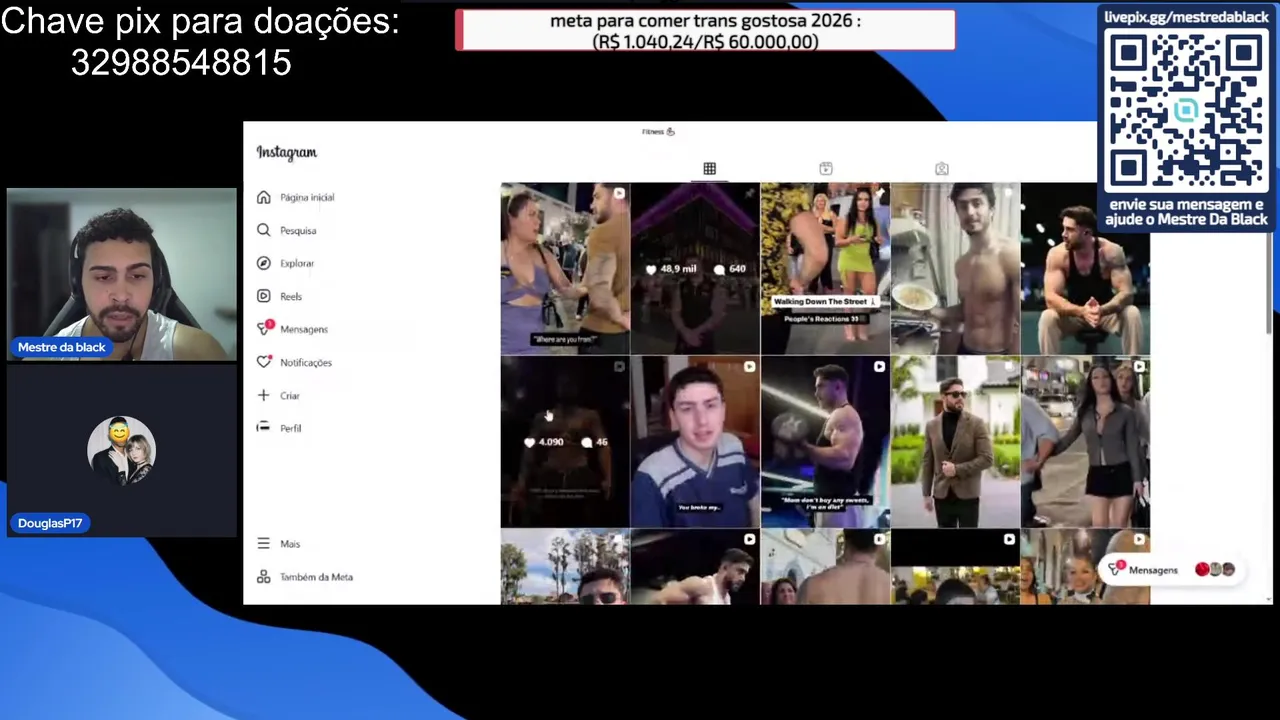Click the 4.090 likes count
The height and width of the screenshot is (720, 1280).
pos(544,442)
